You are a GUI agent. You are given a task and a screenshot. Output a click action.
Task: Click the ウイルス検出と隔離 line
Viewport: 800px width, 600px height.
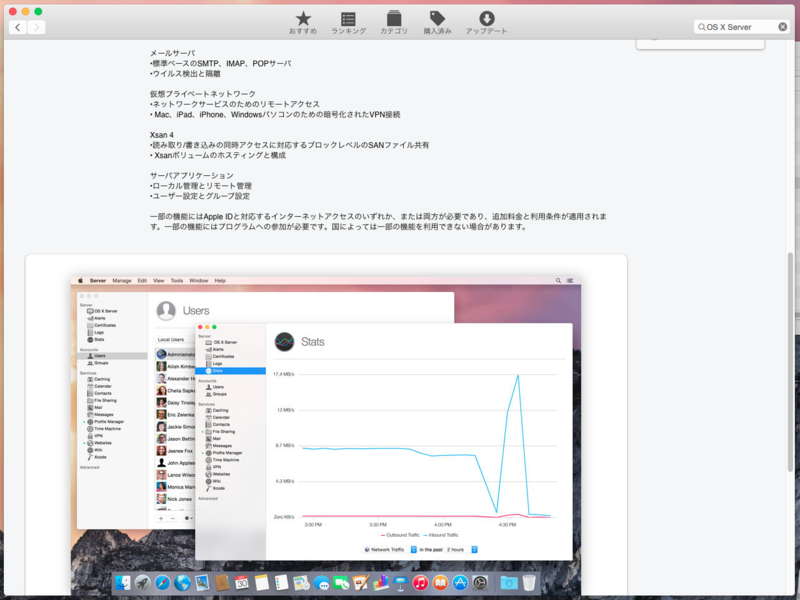pos(185,73)
